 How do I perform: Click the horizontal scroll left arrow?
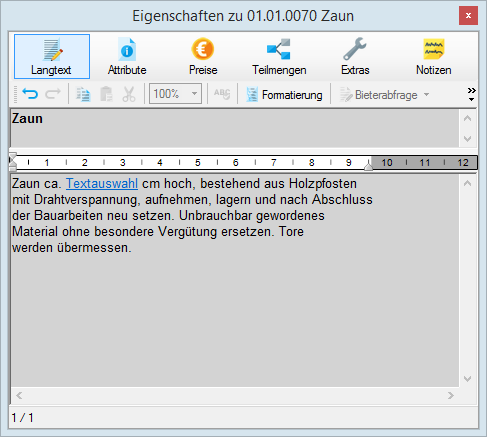pos(19,396)
